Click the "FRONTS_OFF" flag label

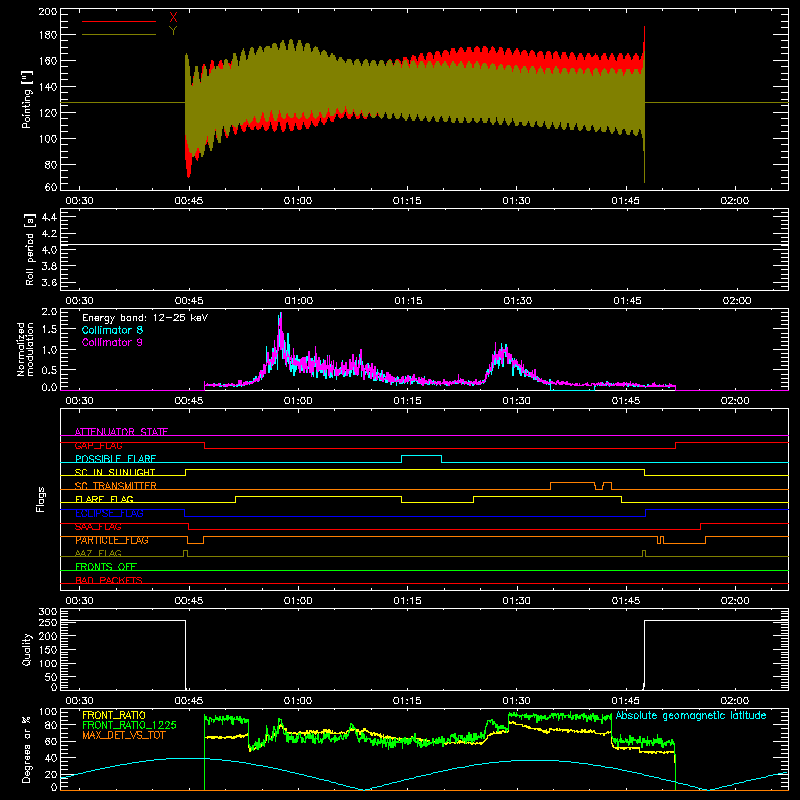[106, 567]
